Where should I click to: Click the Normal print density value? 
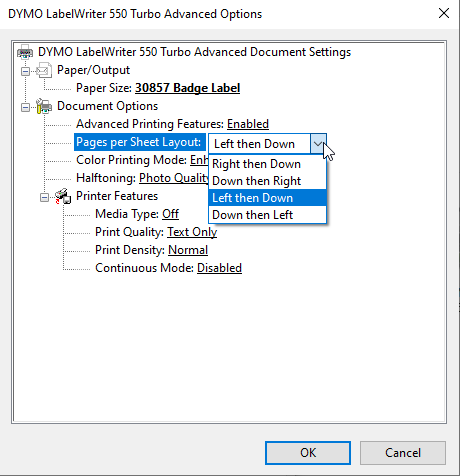188,250
